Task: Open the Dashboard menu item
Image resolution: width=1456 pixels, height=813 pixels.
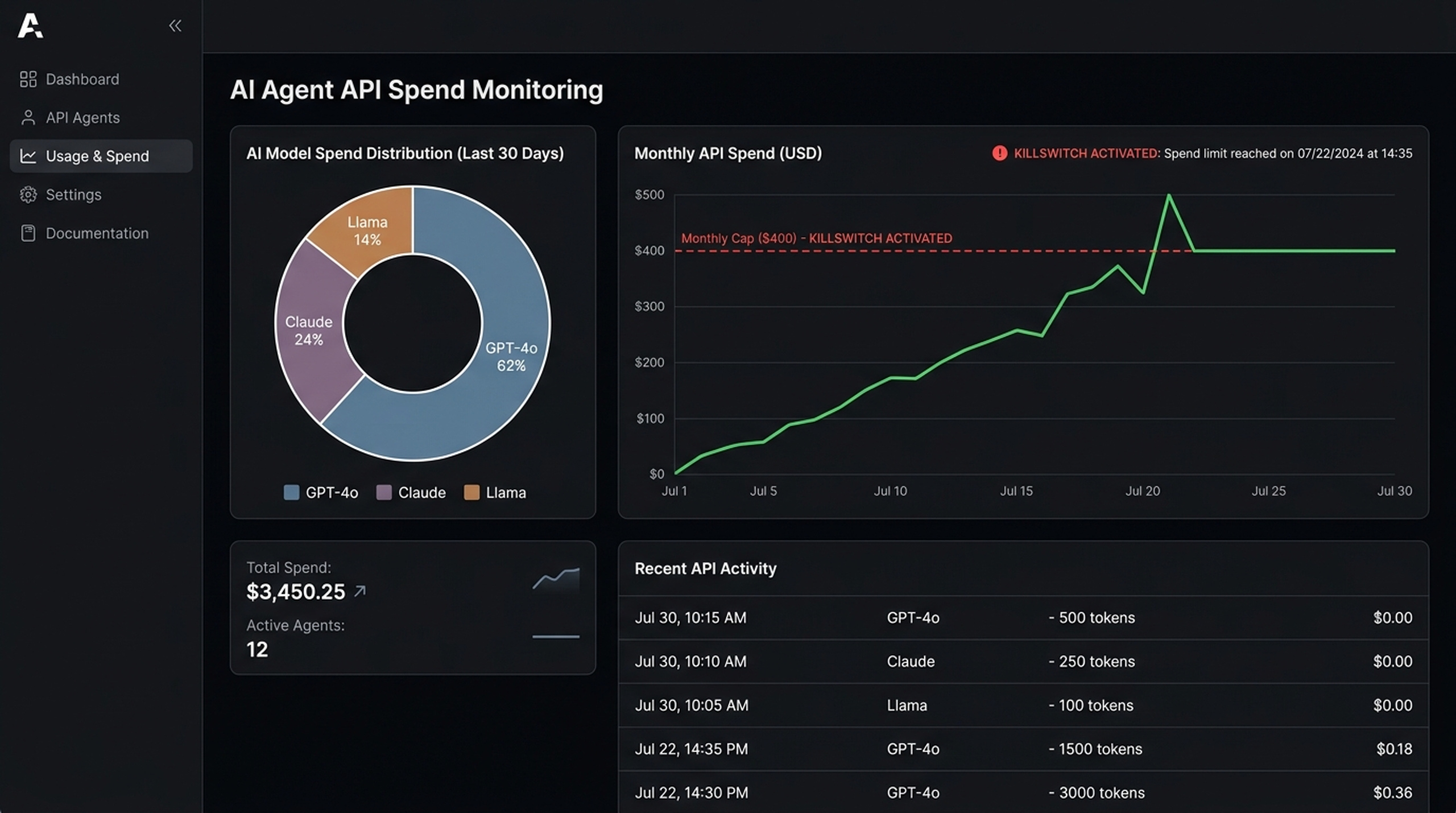Action: coord(101,79)
